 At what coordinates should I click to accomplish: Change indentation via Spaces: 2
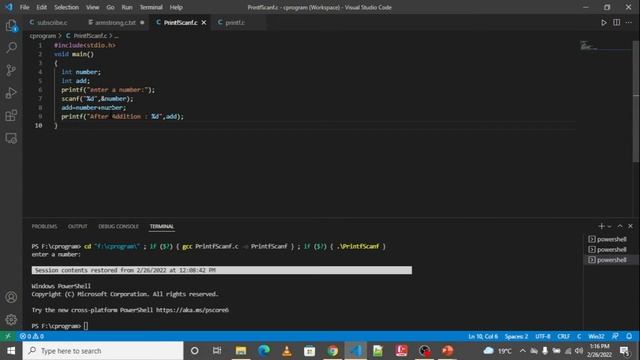coord(516,336)
